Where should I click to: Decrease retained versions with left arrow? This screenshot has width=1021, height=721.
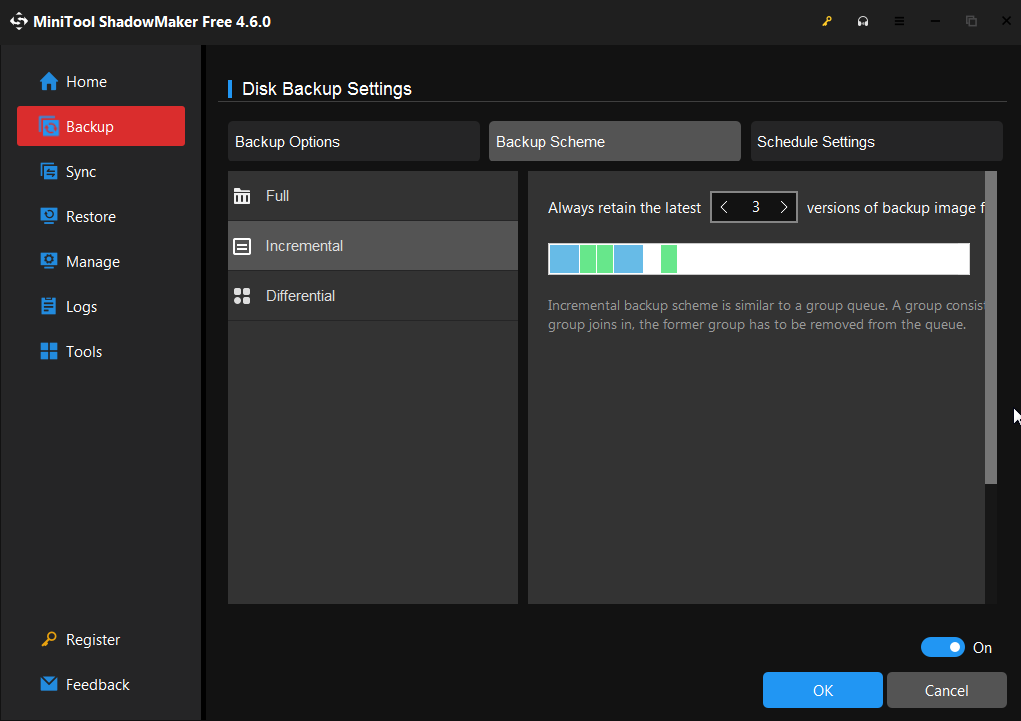tap(724, 207)
